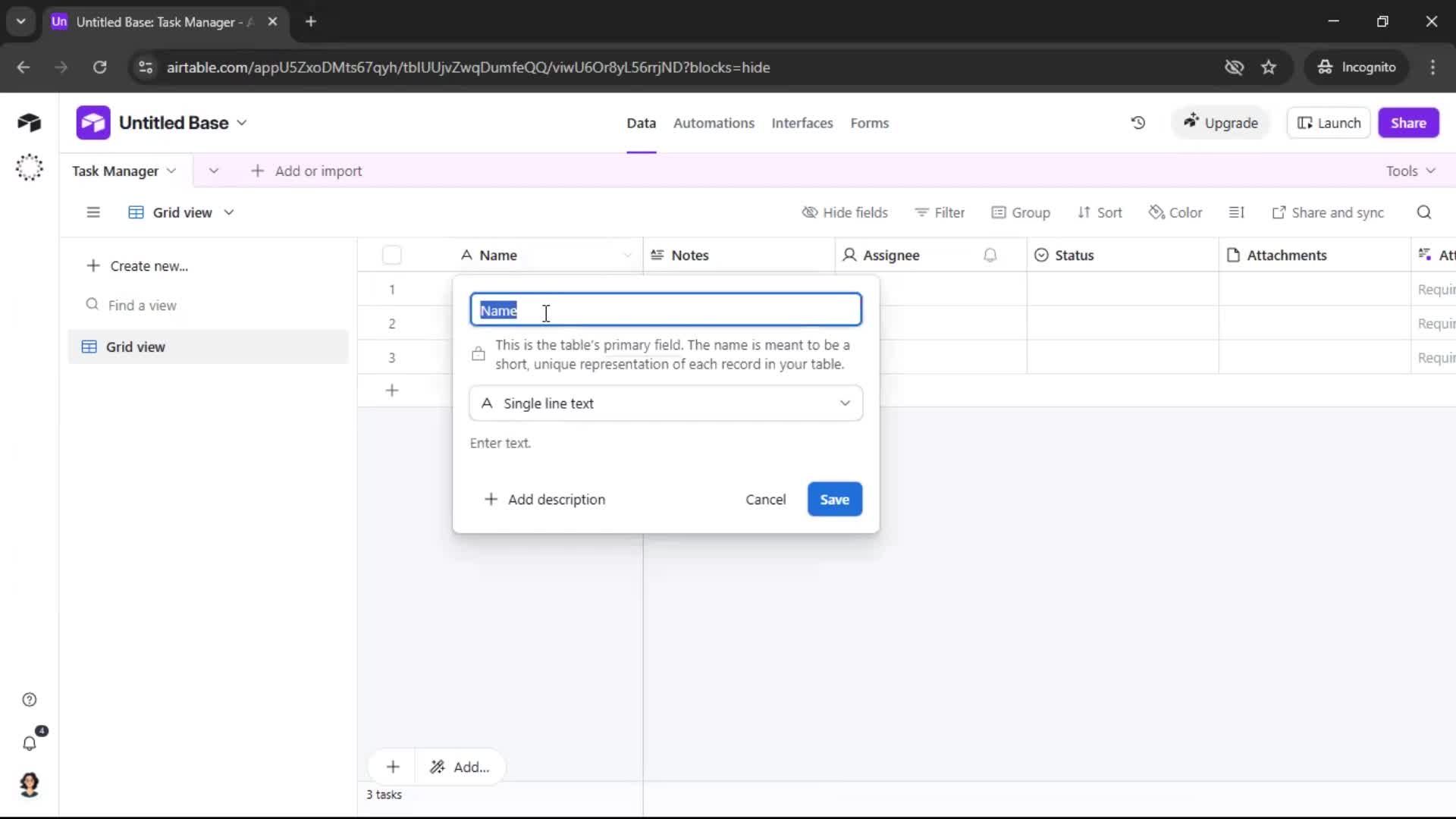1456x819 pixels.
Task: Click Cancel in field editor
Action: (765, 499)
